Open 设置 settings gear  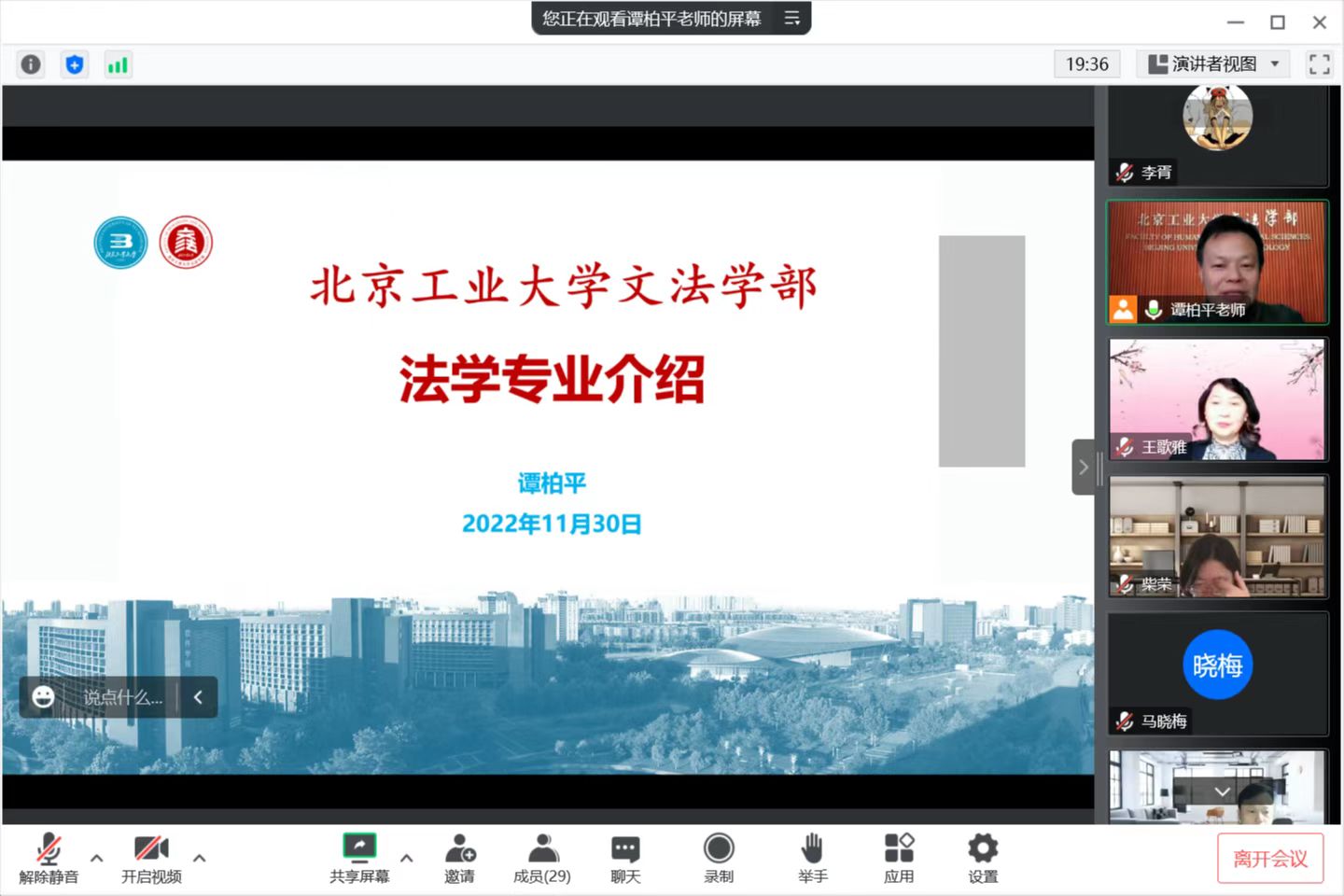point(983,859)
